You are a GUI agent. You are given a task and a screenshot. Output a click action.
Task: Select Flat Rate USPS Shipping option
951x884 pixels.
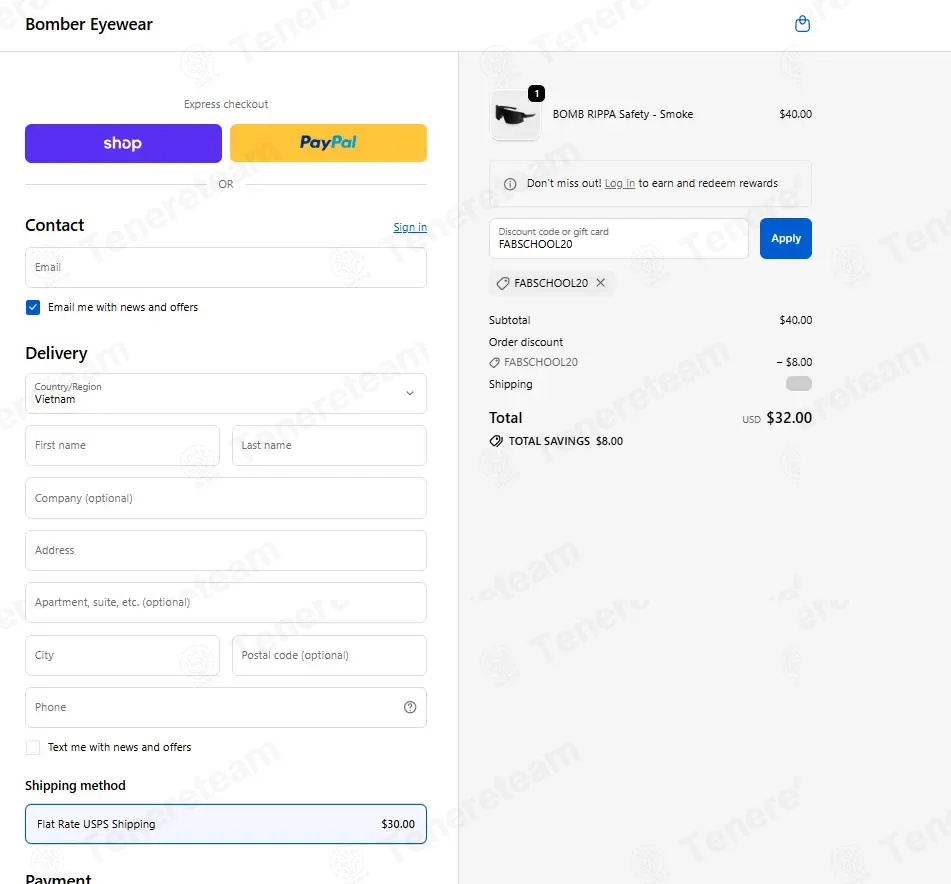coord(226,824)
